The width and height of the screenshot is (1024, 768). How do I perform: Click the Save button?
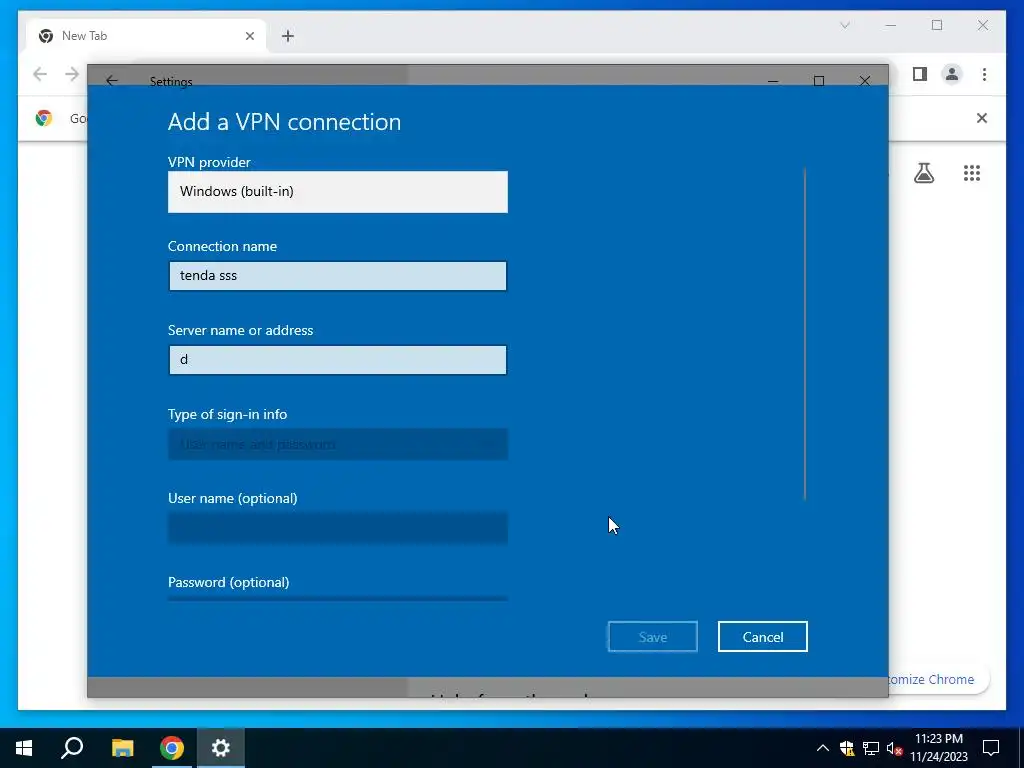[x=652, y=637]
